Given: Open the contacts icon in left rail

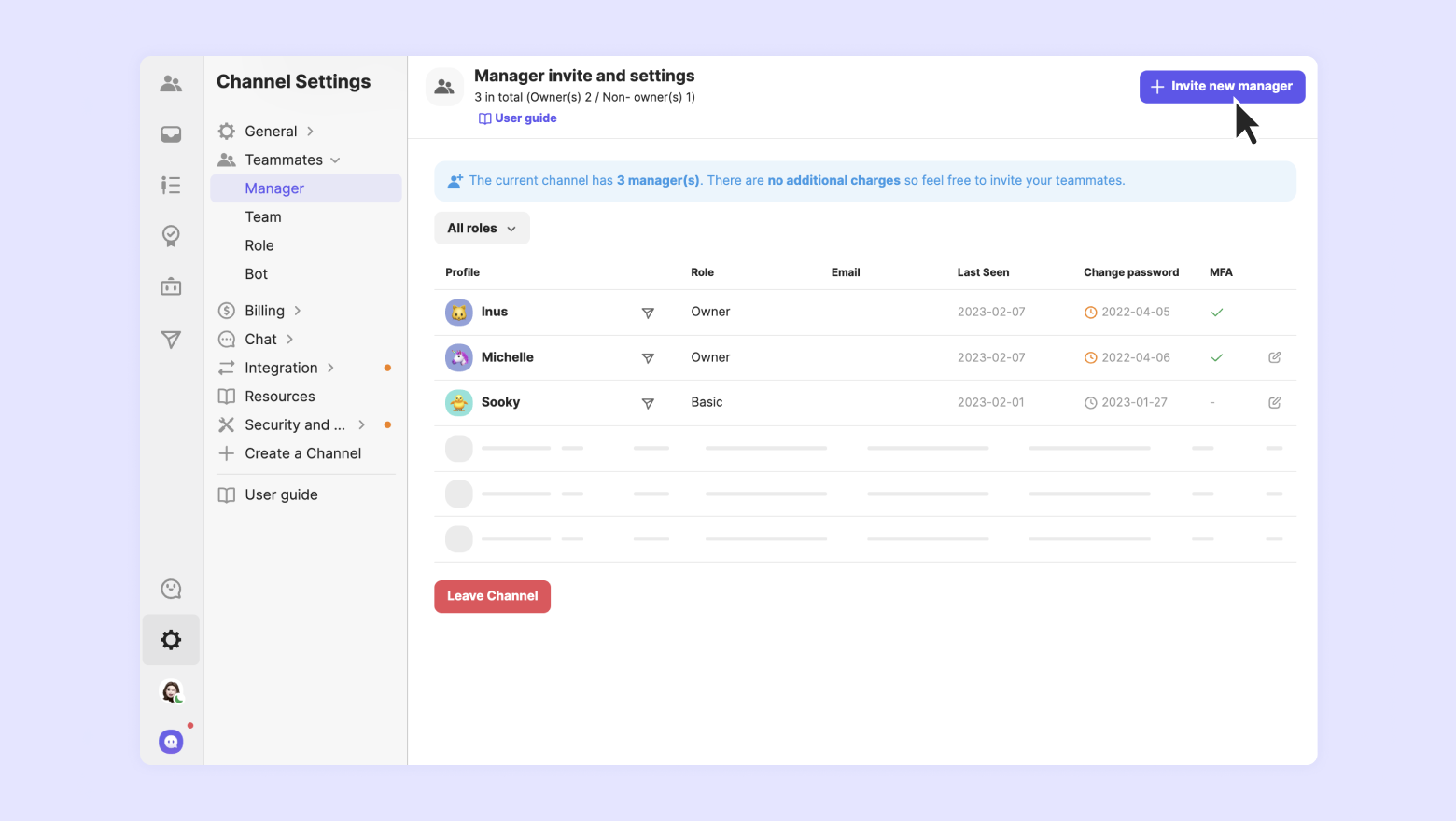Looking at the screenshot, I should [x=171, y=84].
